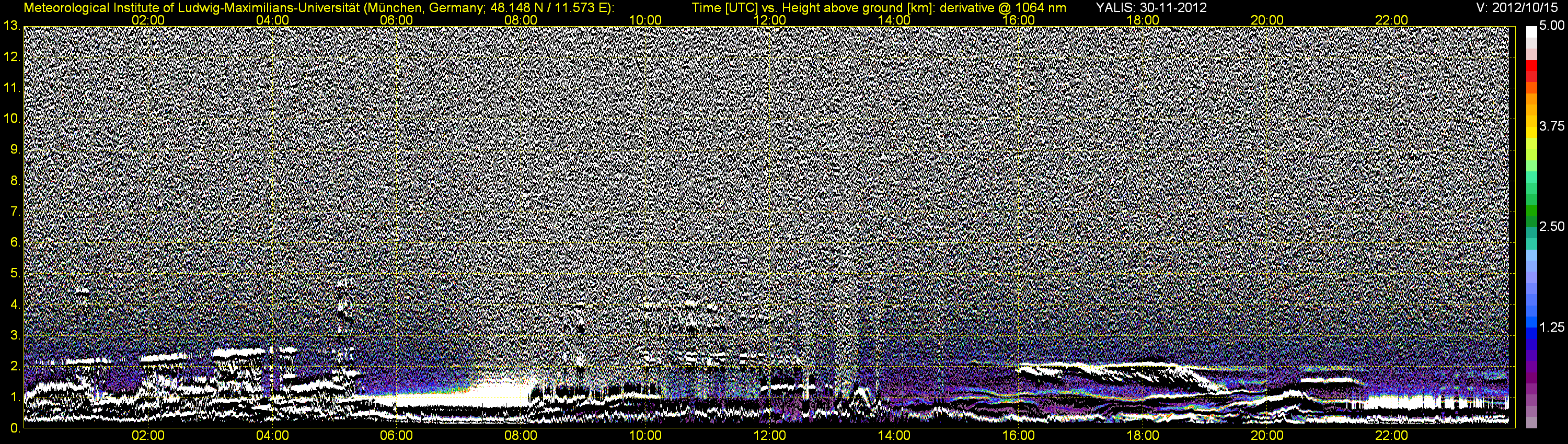The height and width of the screenshot is (444, 1568).
Task: Click the 22:00 label on the bottom time axis
Action: tap(1391, 436)
